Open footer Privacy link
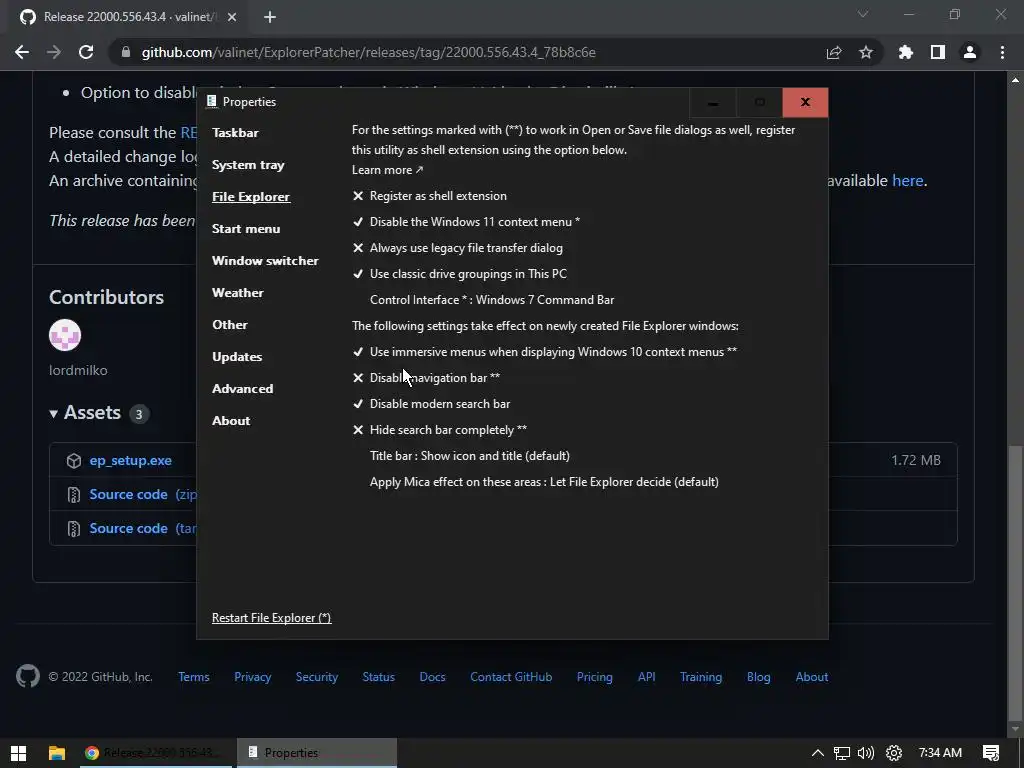This screenshot has height=768, width=1024. tap(253, 677)
